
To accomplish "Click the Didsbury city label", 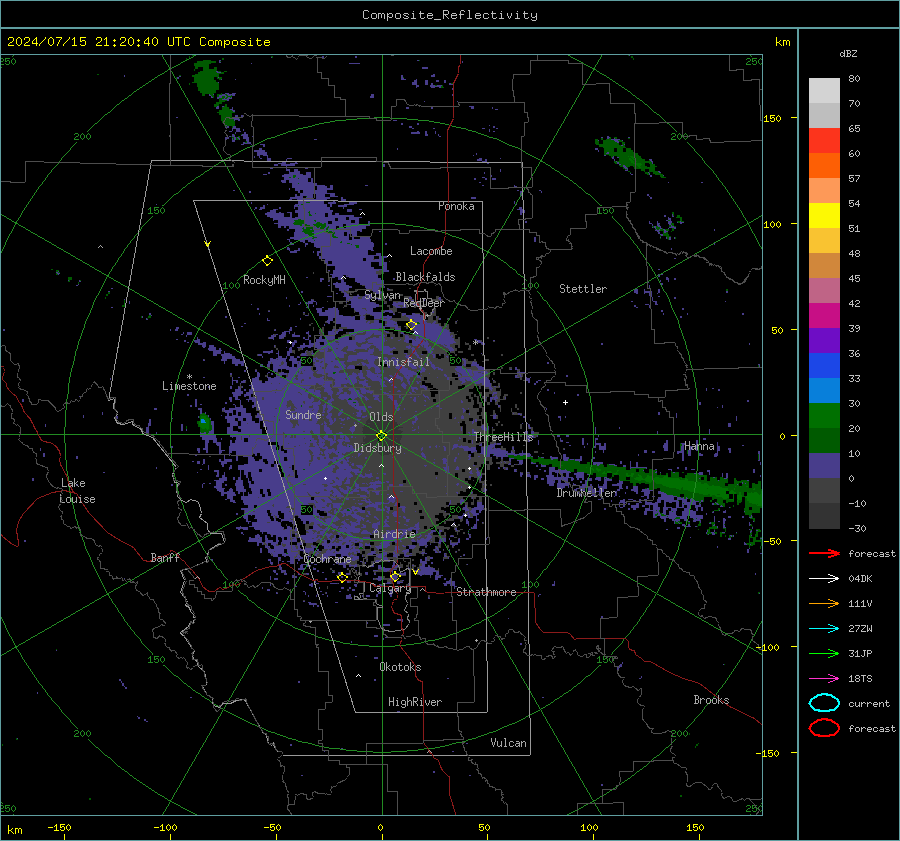I will pyautogui.click(x=377, y=448).
